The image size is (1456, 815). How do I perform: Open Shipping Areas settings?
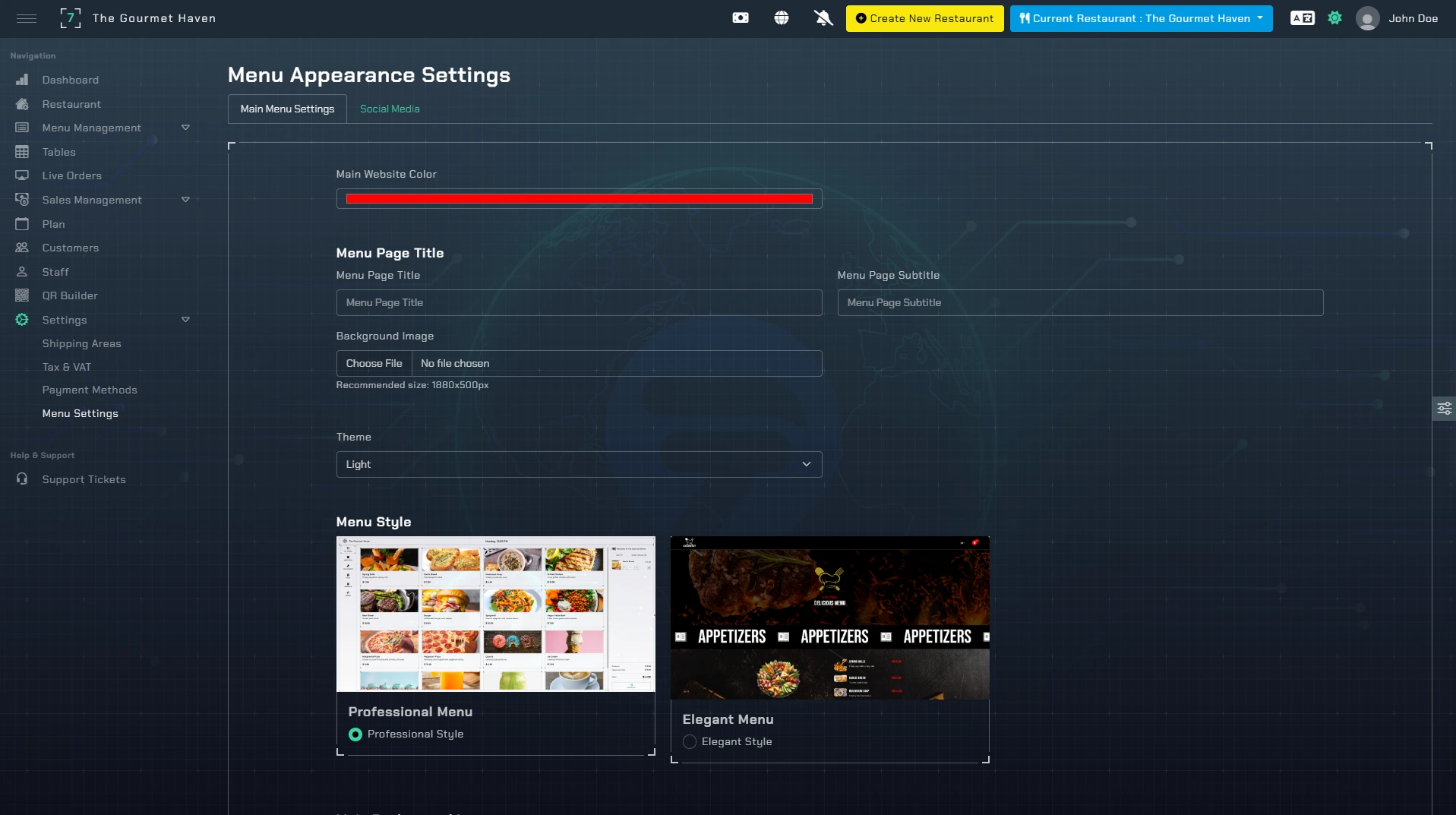coord(82,343)
